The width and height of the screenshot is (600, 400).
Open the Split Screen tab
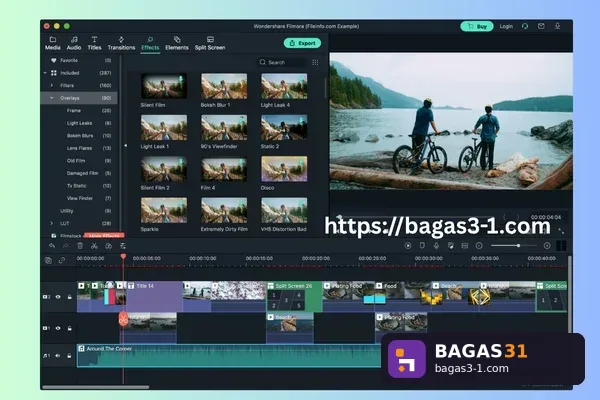[x=210, y=43]
